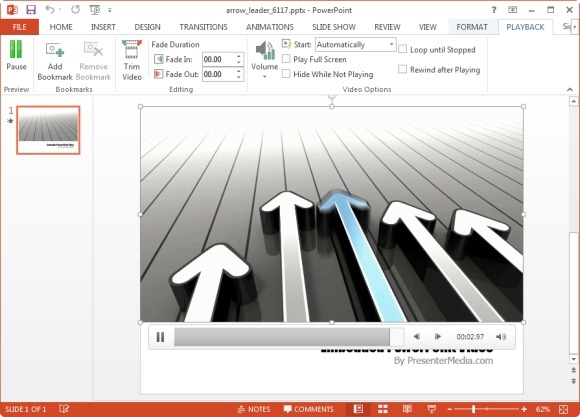Screen dimensions: 580x417
Task: Open the Volume options
Action: click(x=264, y=60)
